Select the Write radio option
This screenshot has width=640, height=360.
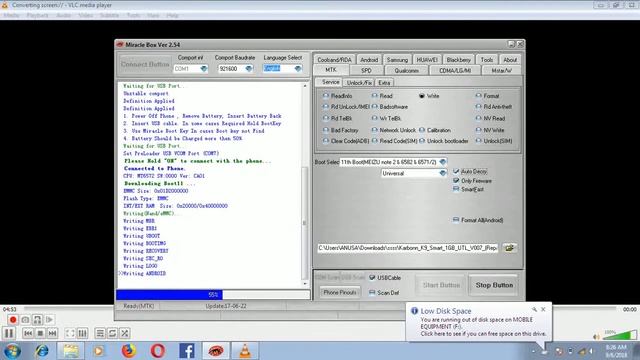[429, 96]
